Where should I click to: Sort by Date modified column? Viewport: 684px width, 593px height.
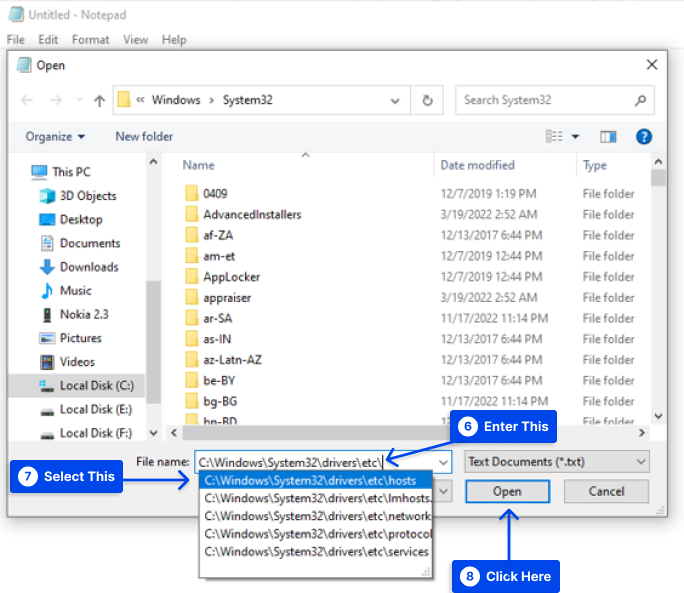point(477,165)
